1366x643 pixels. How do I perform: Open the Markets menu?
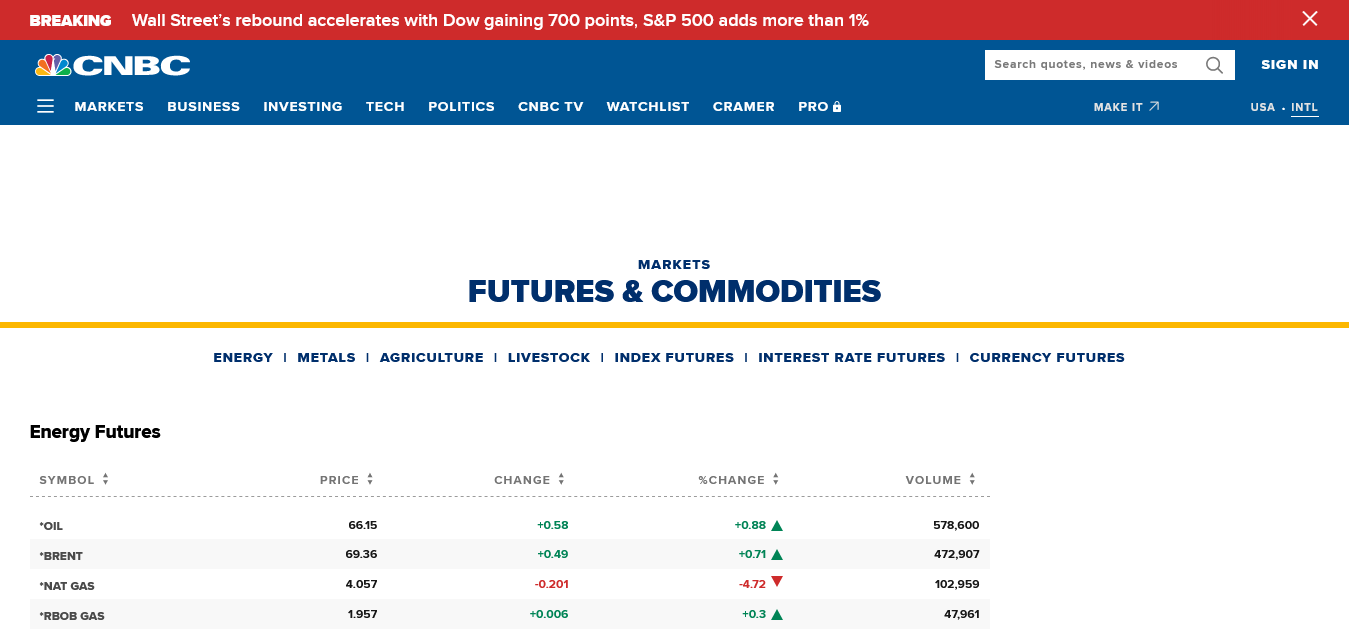[109, 106]
